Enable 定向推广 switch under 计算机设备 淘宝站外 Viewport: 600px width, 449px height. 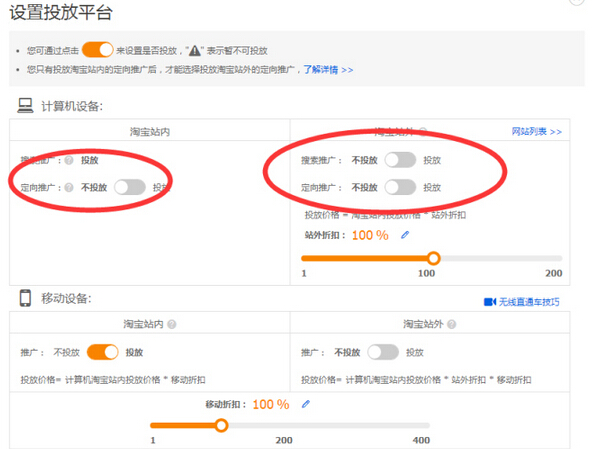[x=399, y=187]
